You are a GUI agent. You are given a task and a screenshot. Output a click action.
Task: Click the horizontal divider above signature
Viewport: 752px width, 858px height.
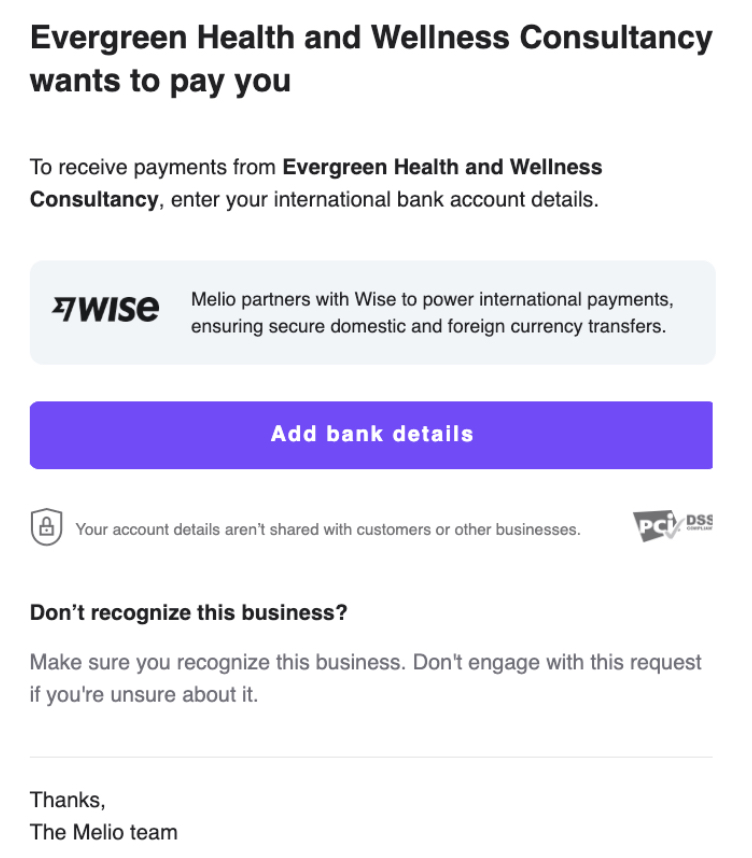[x=371, y=757]
